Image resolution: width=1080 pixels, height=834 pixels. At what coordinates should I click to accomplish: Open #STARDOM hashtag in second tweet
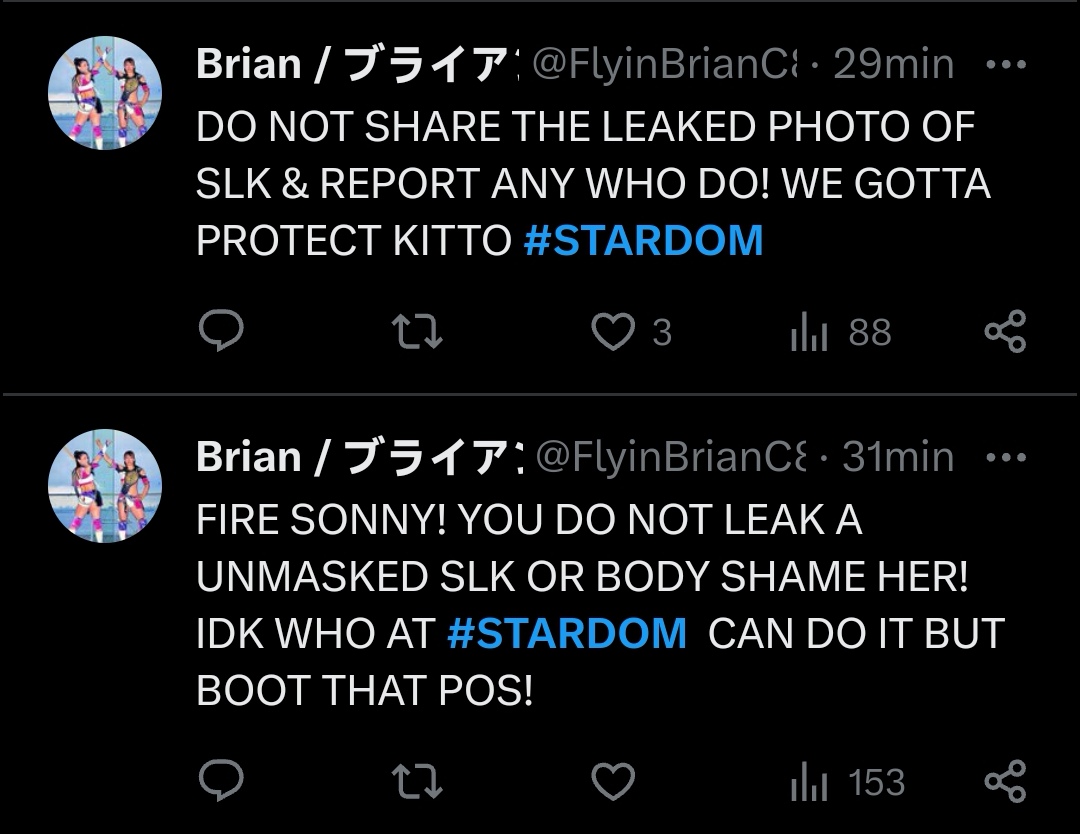pos(566,634)
